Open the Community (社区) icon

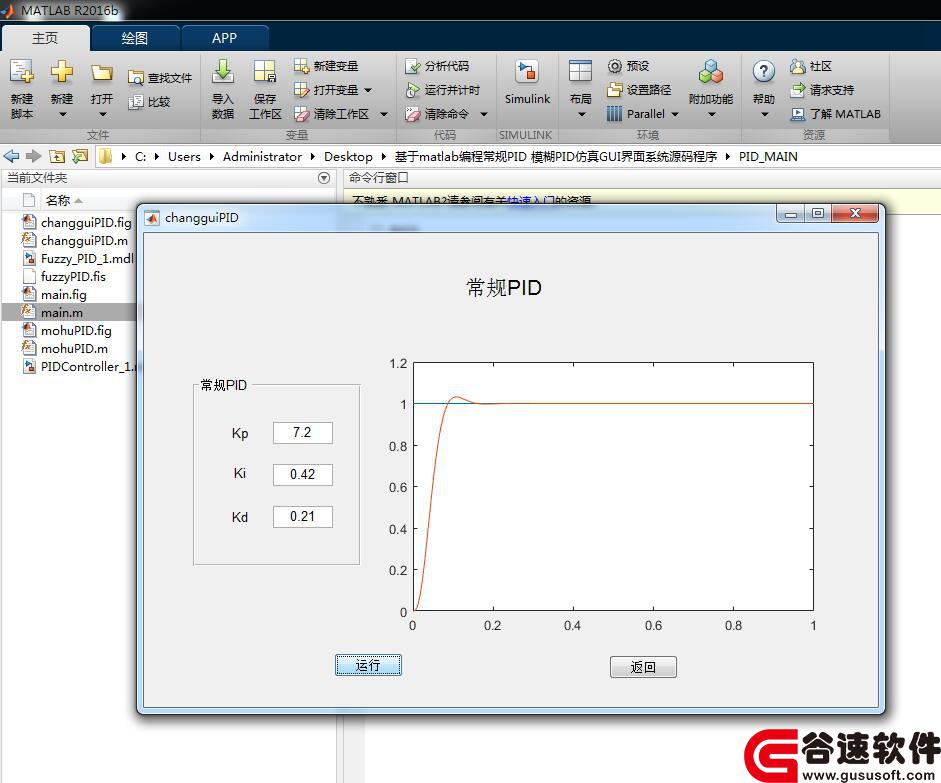798,66
